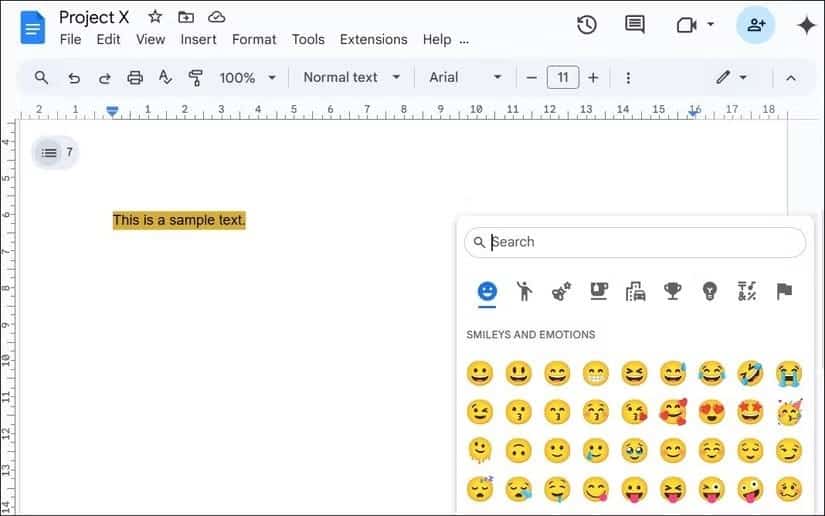825x516 pixels.
Task: Run spelling and grammar check
Action: pos(165,78)
